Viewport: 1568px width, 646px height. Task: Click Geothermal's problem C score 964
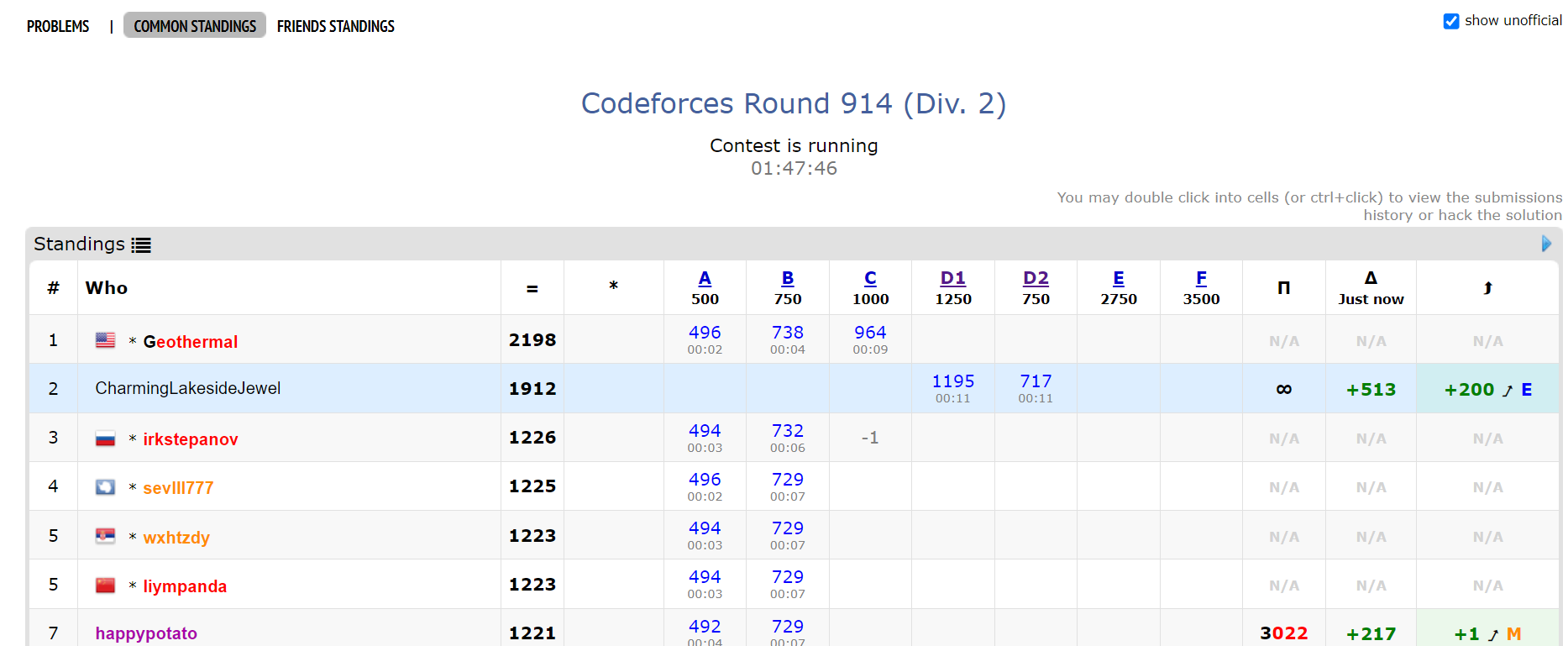[x=870, y=333]
